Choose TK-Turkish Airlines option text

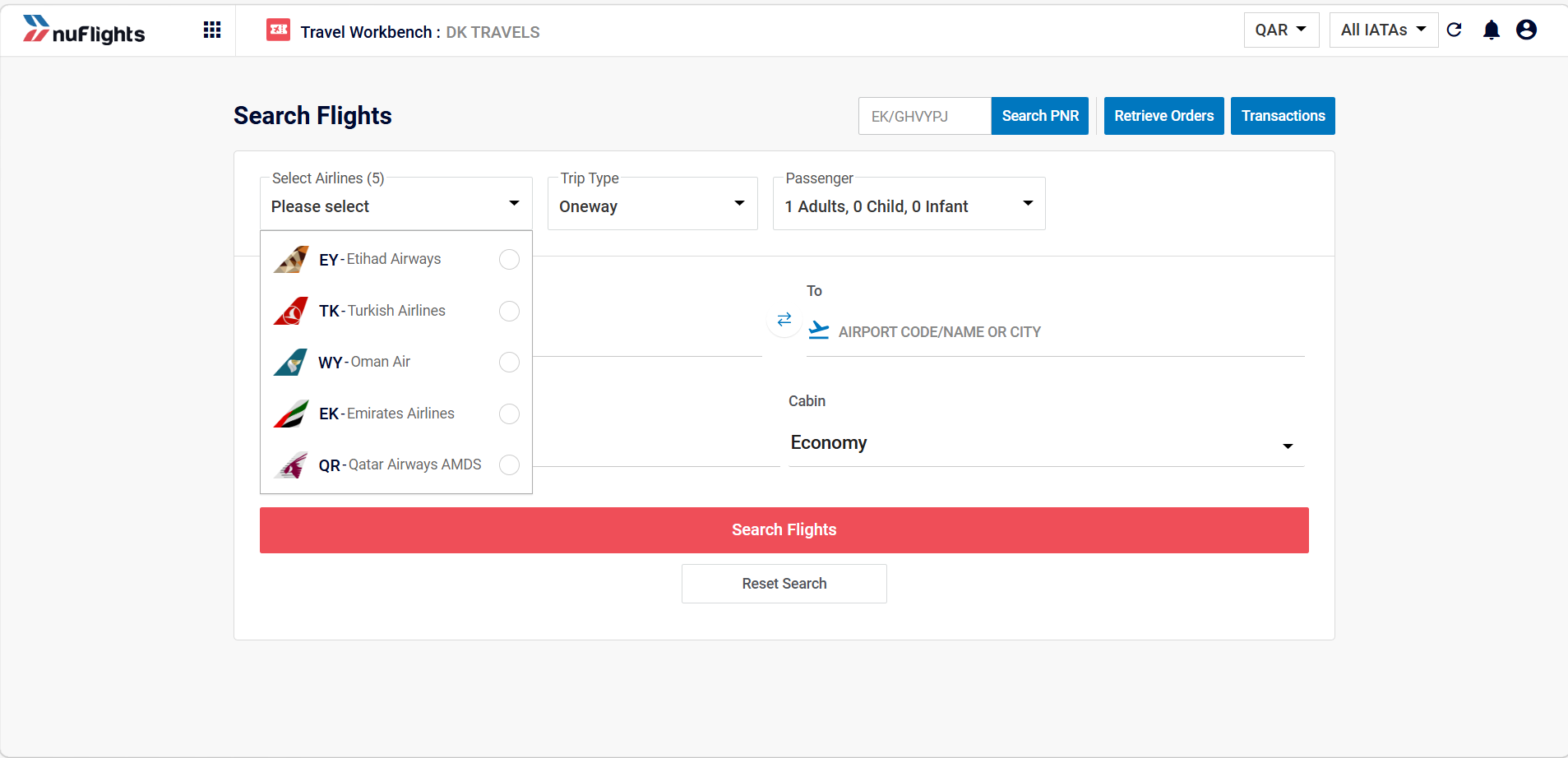382,311
